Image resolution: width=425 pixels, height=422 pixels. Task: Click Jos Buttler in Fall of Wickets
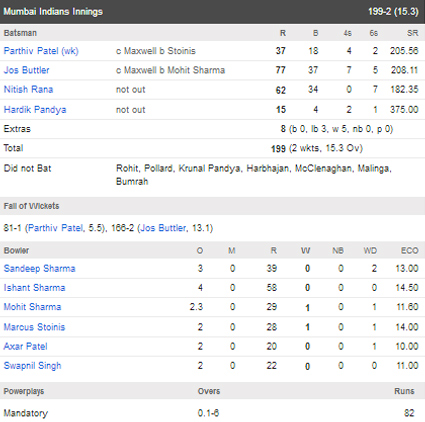click(x=163, y=228)
